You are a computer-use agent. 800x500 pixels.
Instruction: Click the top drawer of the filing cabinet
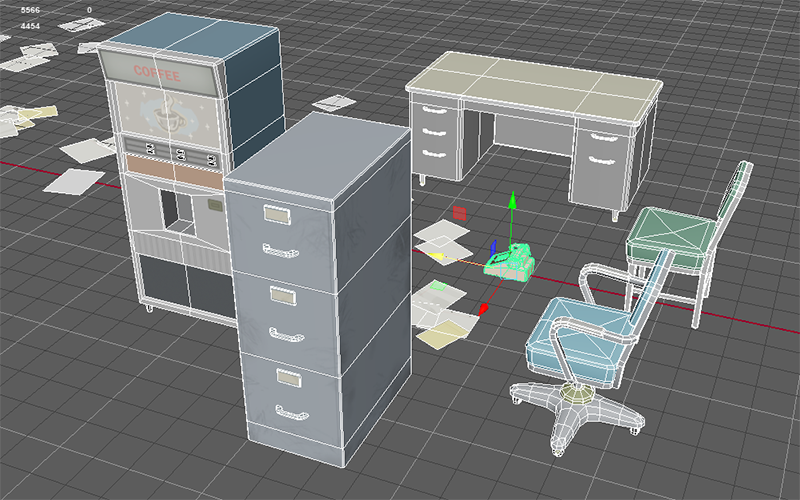(x=282, y=237)
